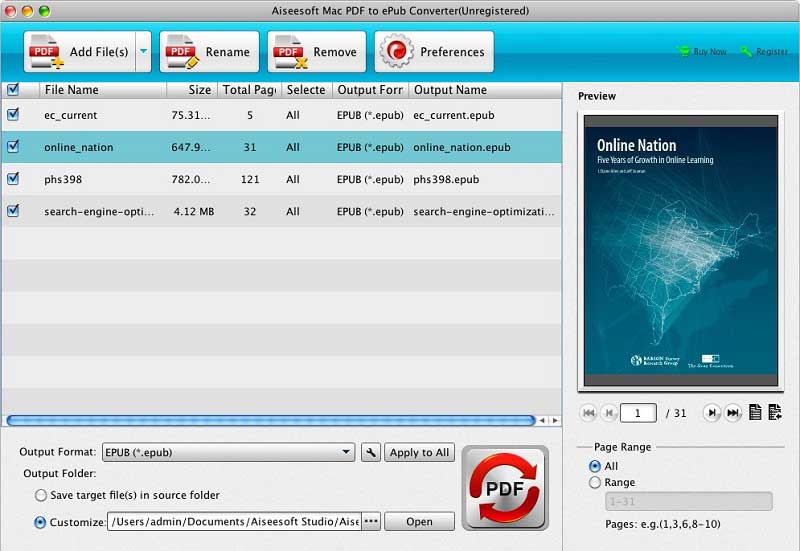
Task: Click the scroll-right arrow of file list
Action: coord(555,420)
